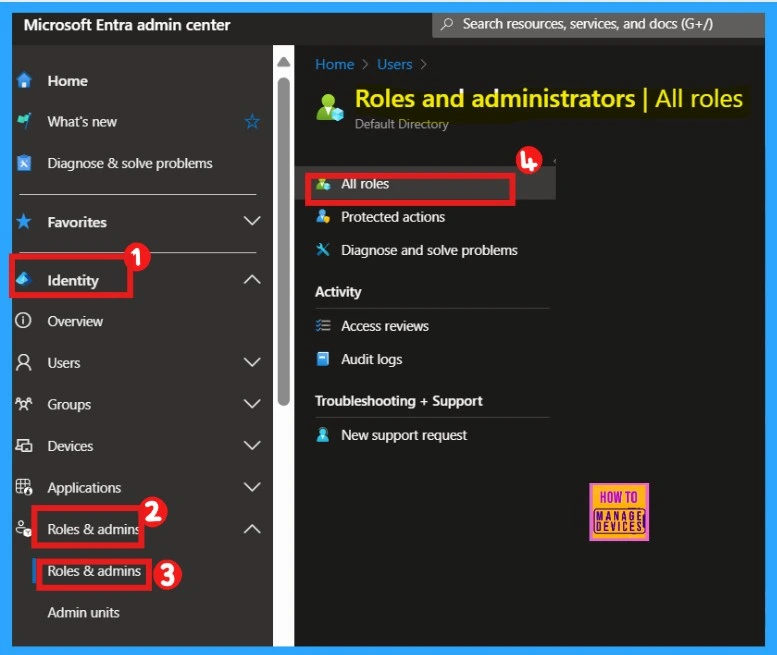Collapse the resource menu with the small arrow
Image resolution: width=777 pixels, height=655 pixels.
555,161
